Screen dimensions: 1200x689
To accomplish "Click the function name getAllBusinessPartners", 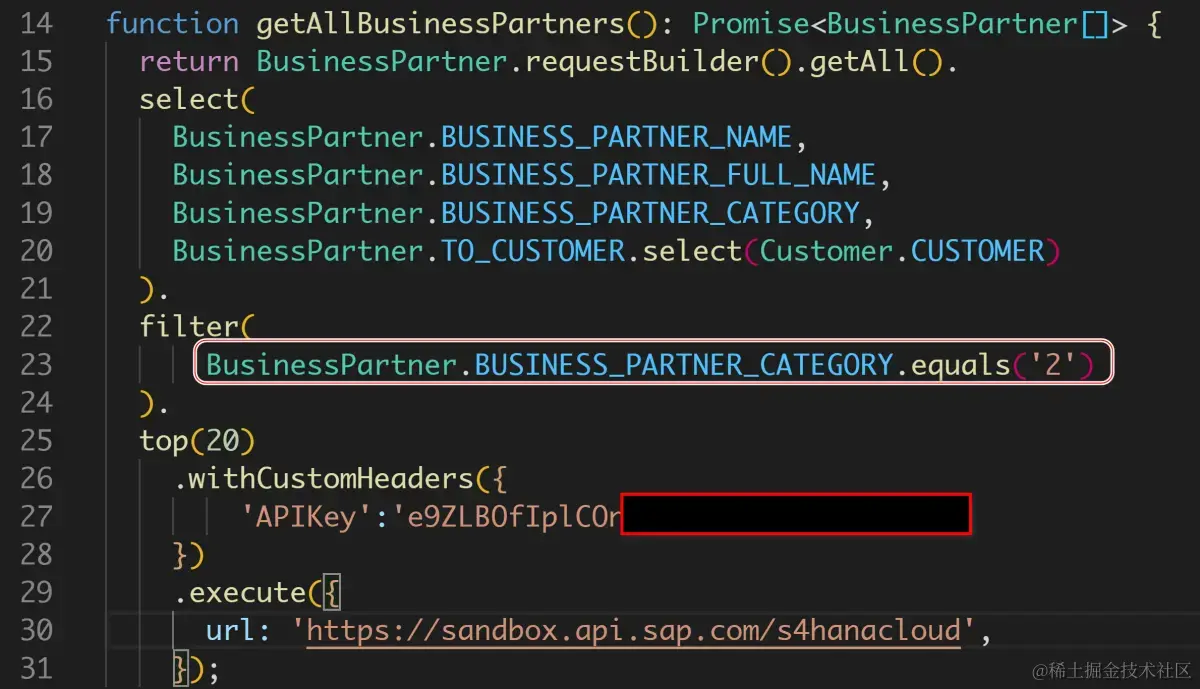I will pyautogui.click(x=440, y=24).
